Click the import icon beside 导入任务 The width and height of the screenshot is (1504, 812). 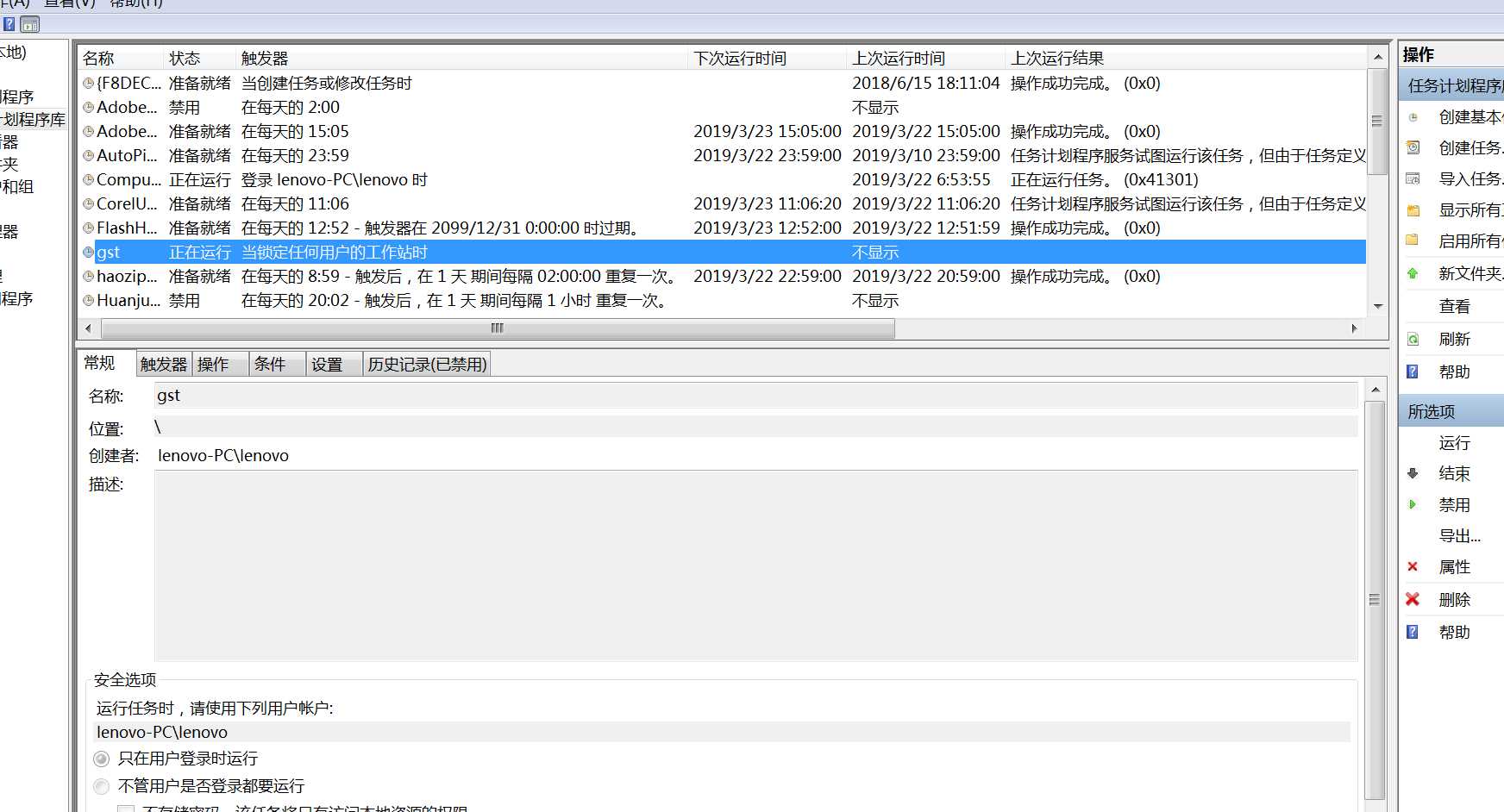coord(1413,178)
